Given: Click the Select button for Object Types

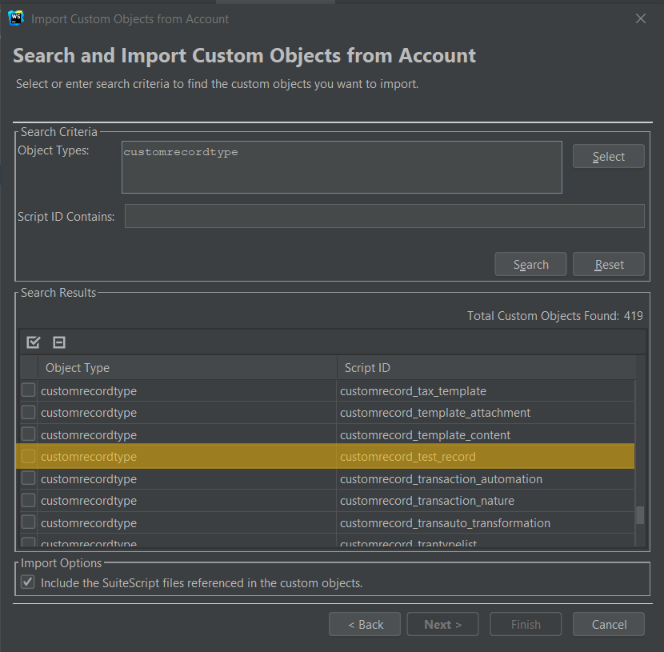Looking at the screenshot, I should [x=609, y=156].
